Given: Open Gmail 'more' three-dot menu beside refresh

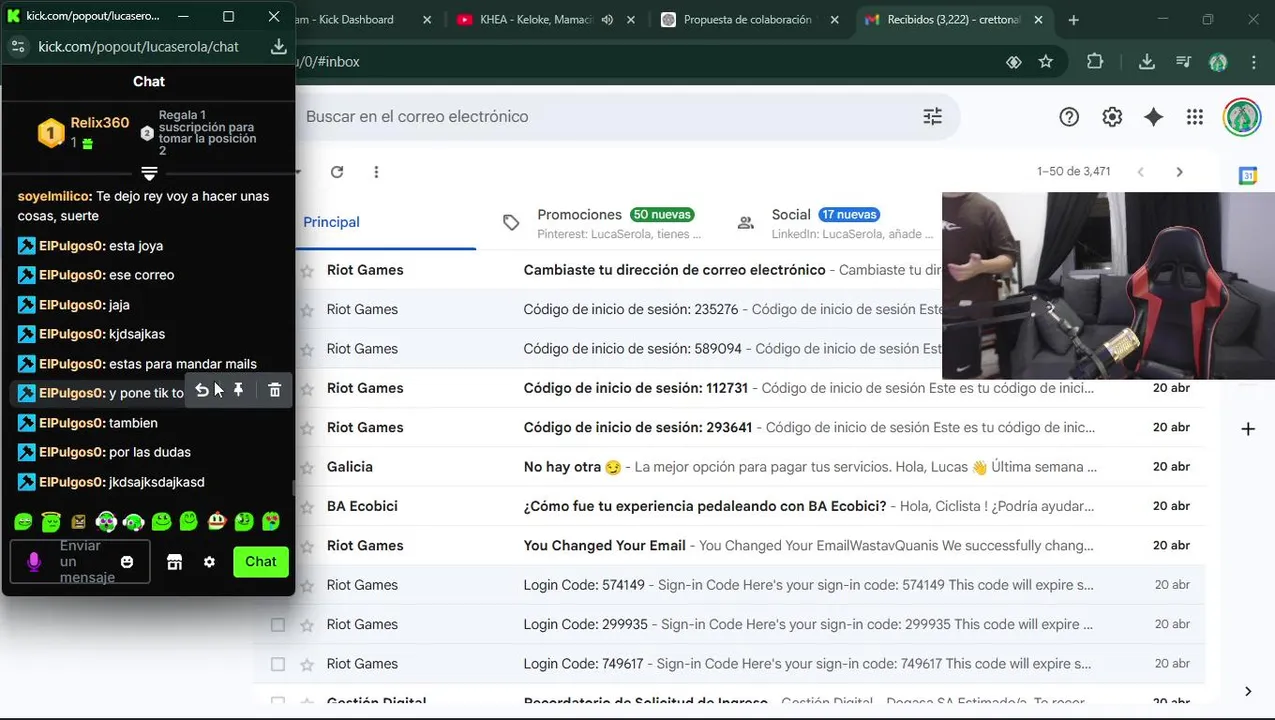Looking at the screenshot, I should coord(376,172).
